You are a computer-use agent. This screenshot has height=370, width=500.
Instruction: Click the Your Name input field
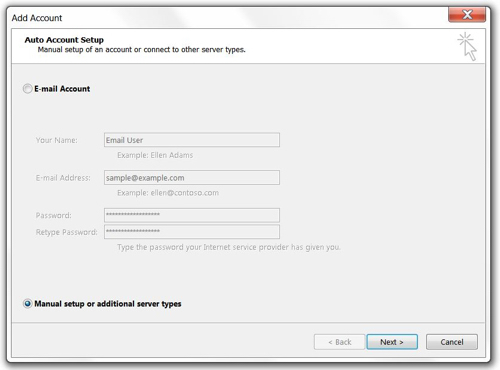point(192,140)
